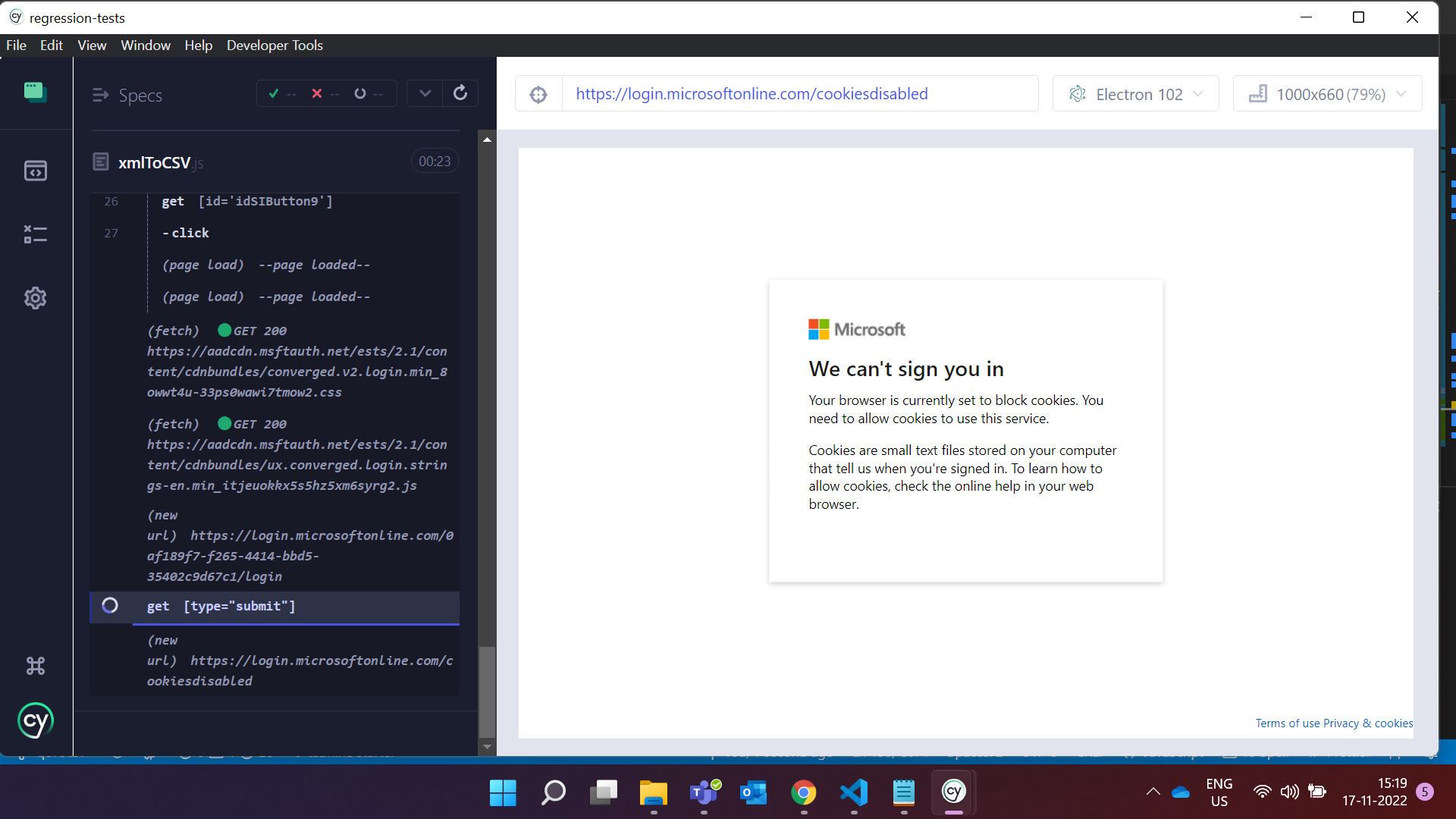Open File Explorer from taskbar

point(653,792)
